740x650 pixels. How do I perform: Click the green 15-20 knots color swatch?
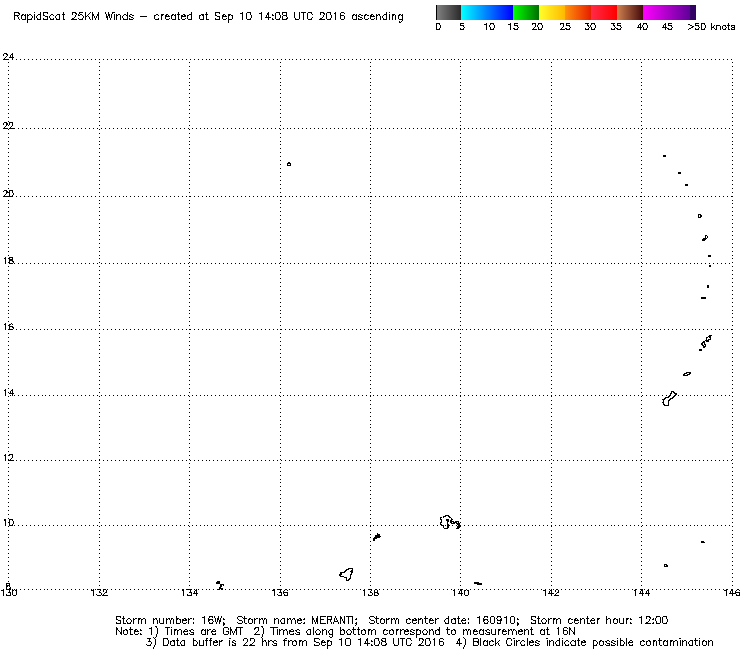coord(526,12)
